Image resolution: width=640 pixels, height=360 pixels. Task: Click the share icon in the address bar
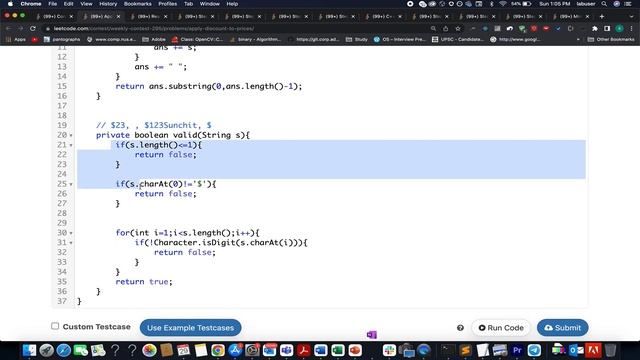pos(446,29)
